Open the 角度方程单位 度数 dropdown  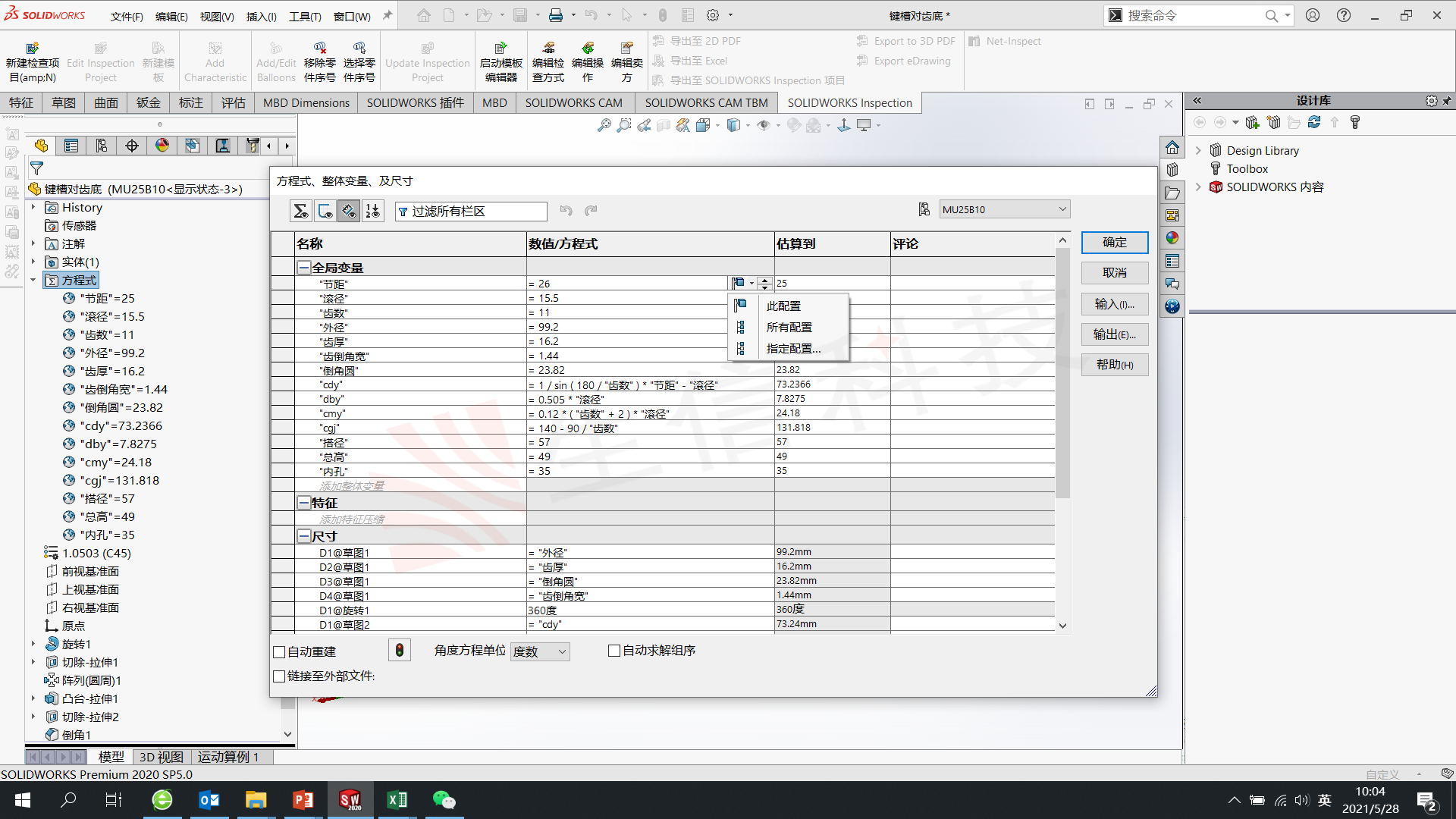point(540,651)
